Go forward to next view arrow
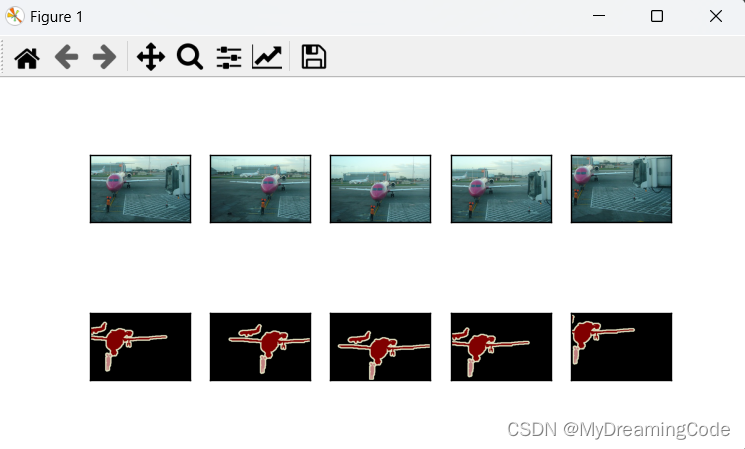This screenshot has width=745, height=449. click(105, 57)
